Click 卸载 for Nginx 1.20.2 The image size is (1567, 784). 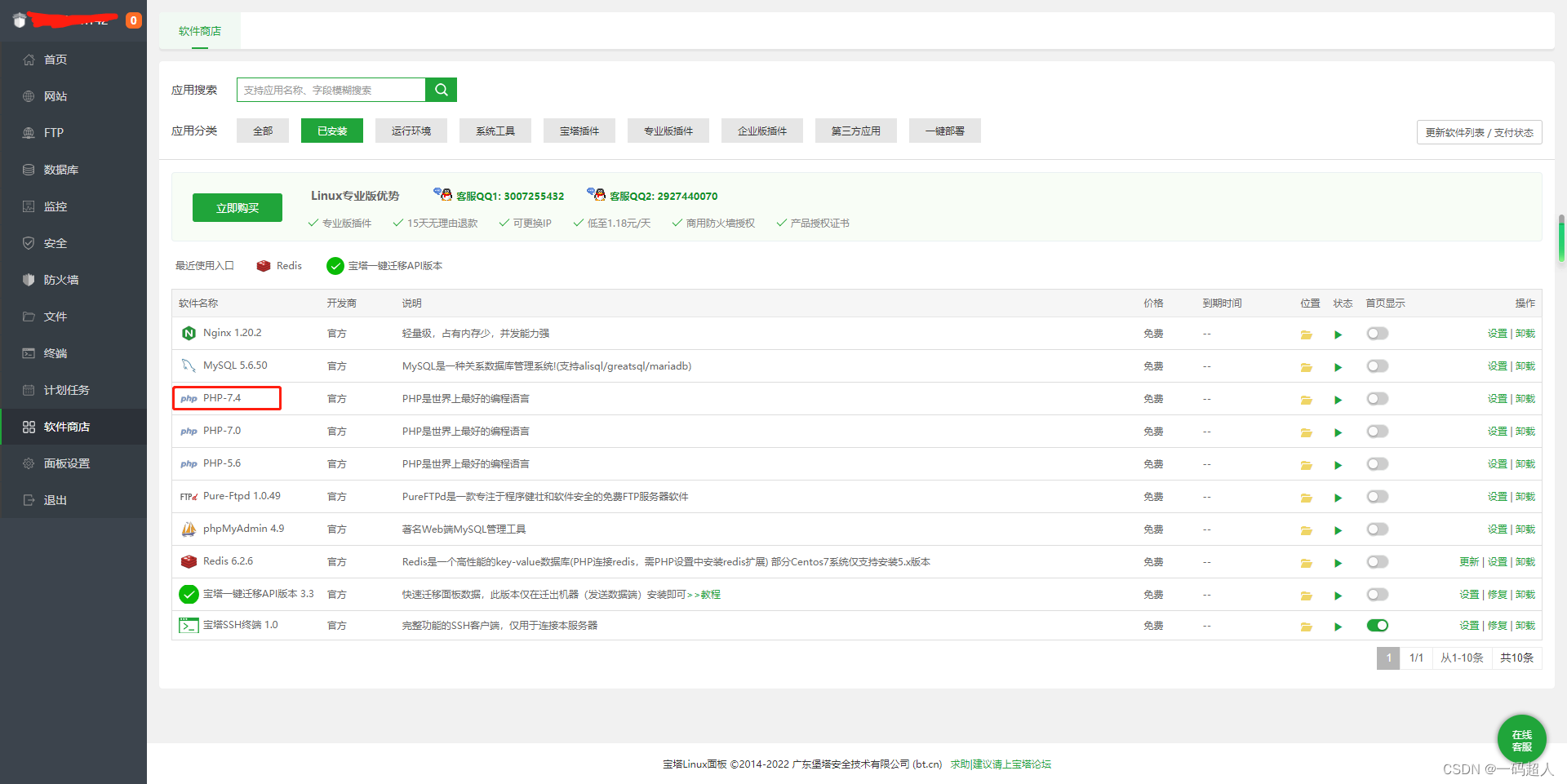coord(1525,334)
